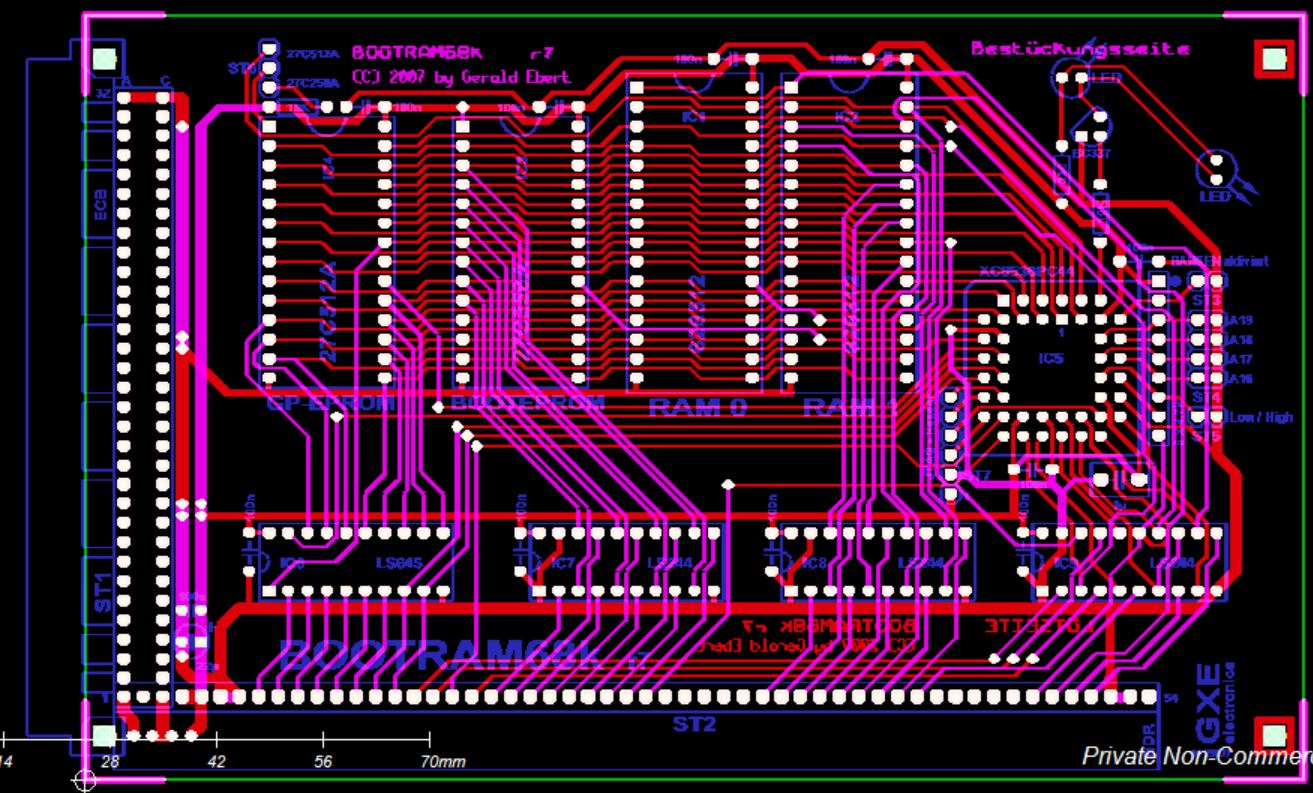Viewport: 1313px width, 793px height.
Task: Click the origin crosshair marker
Action: 85,781
